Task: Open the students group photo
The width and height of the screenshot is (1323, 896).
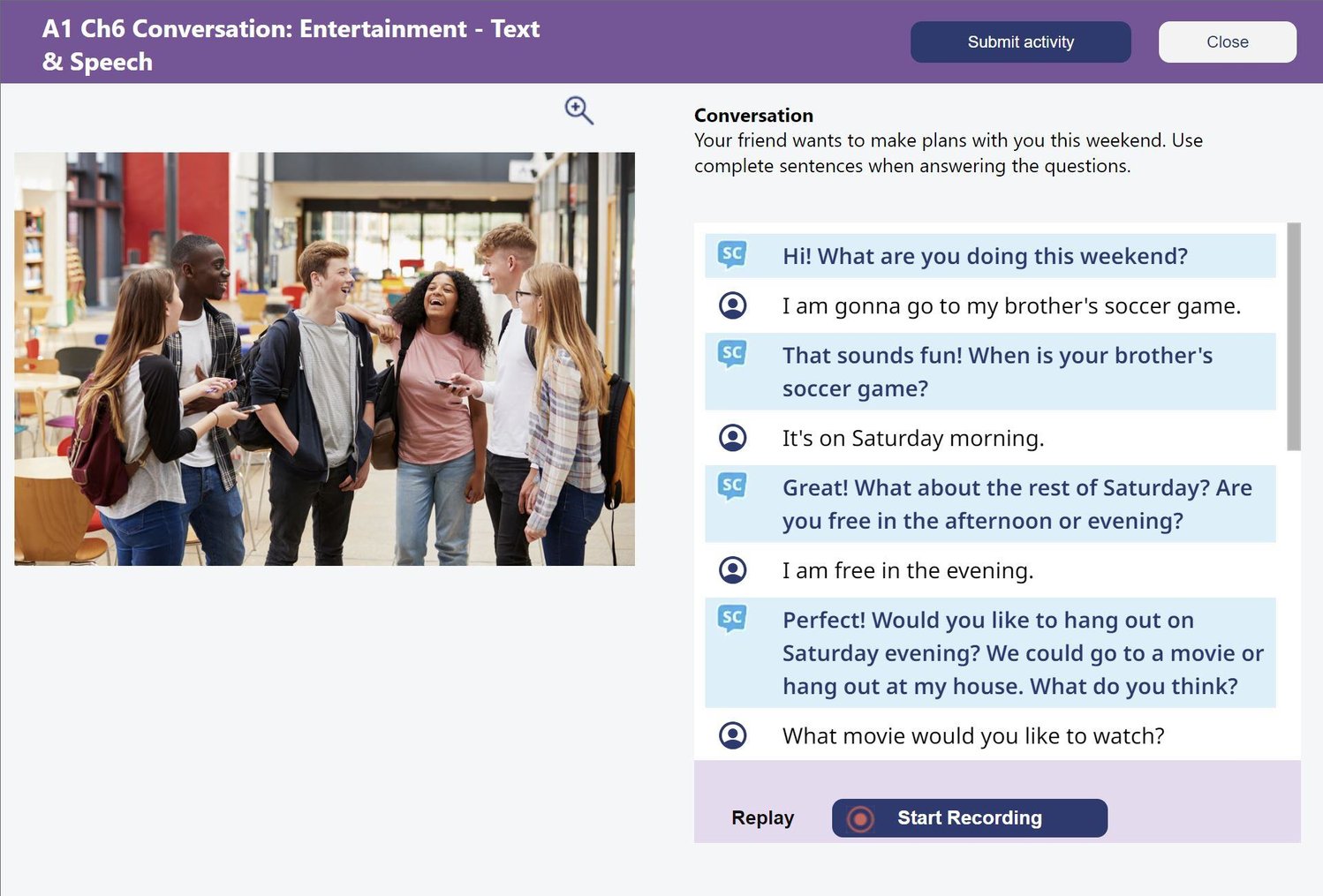Action: tap(324, 358)
